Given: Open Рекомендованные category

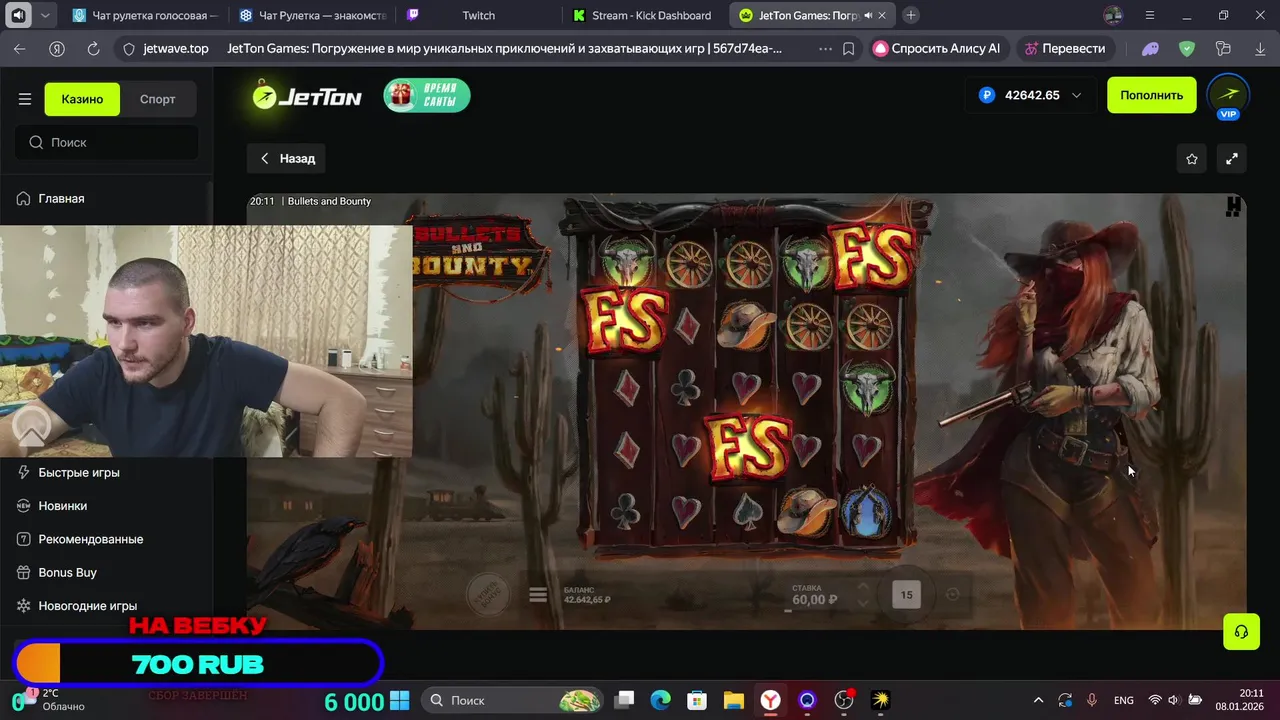Looking at the screenshot, I should [90, 539].
